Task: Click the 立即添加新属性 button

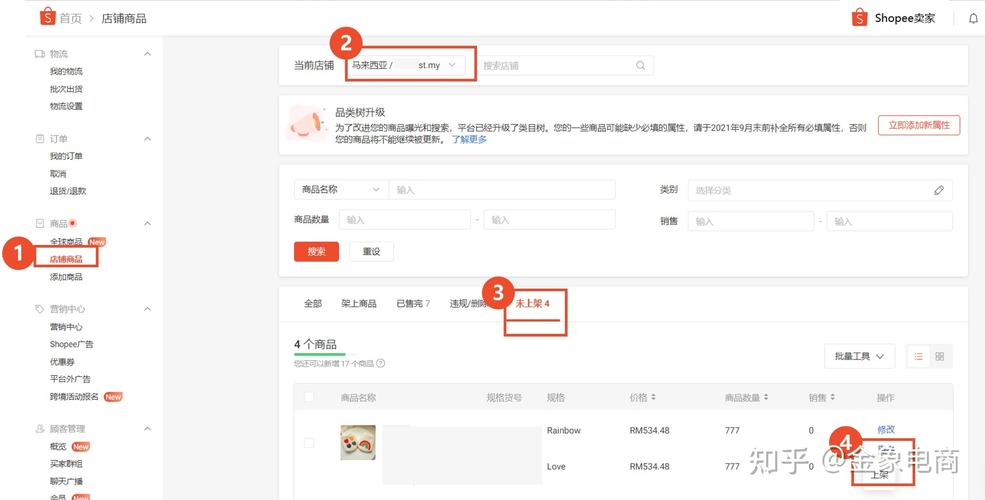Action: coord(919,125)
